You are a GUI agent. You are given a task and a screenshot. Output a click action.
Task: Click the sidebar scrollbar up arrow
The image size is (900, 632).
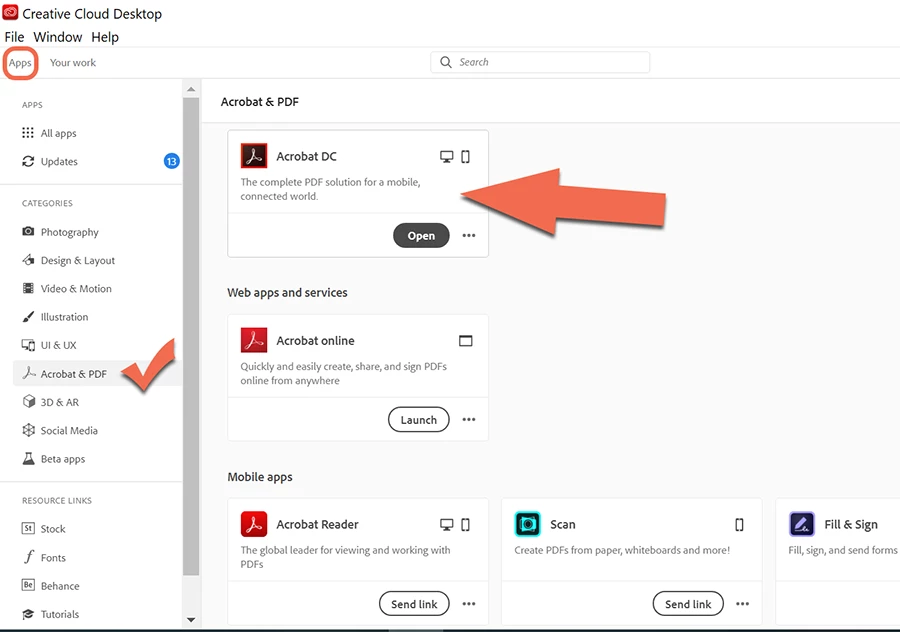191,89
